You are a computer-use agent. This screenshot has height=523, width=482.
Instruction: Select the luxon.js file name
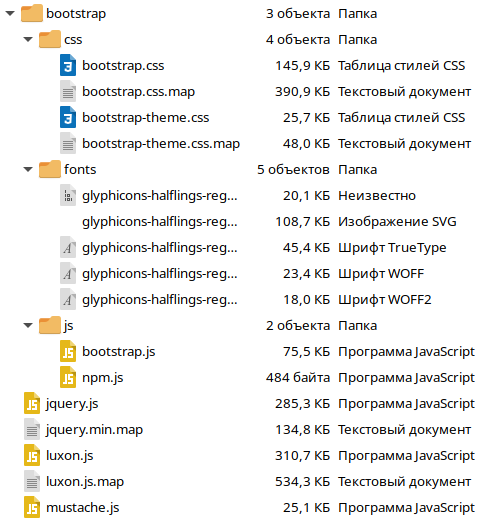click(70, 456)
